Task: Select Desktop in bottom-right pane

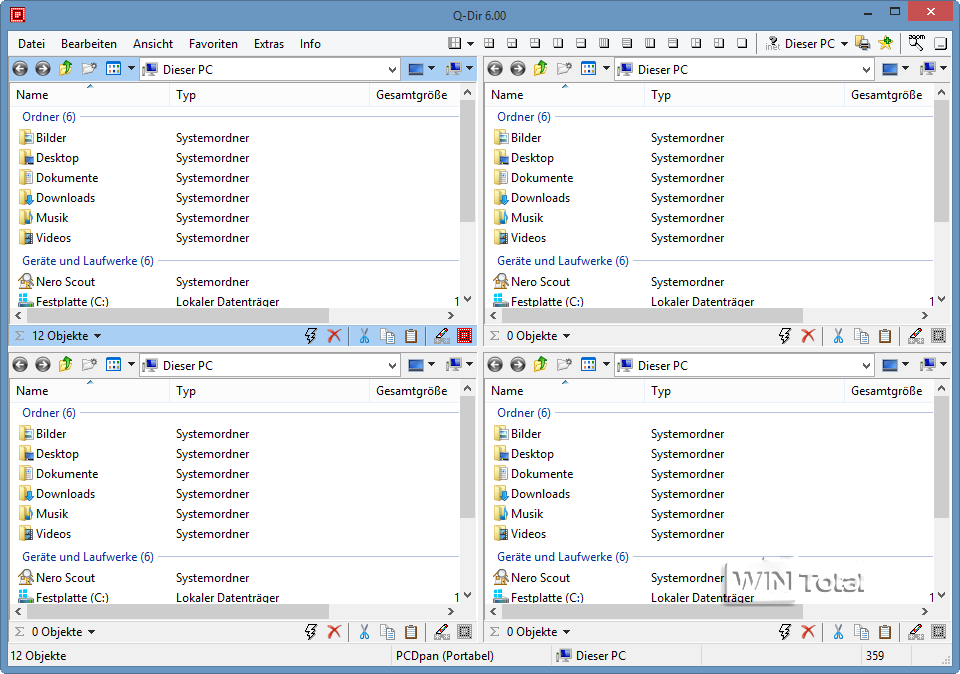Action: click(532, 454)
